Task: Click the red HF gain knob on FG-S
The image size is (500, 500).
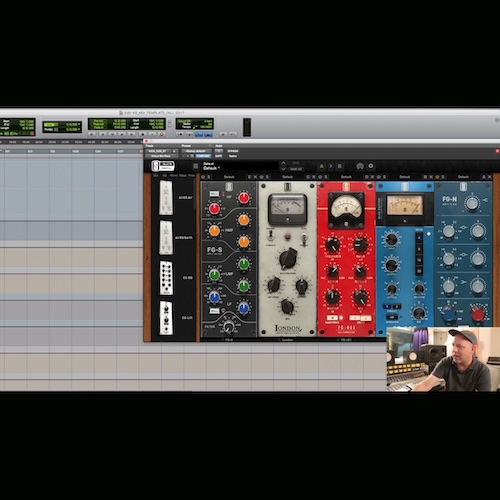Action: click(x=244, y=198)
